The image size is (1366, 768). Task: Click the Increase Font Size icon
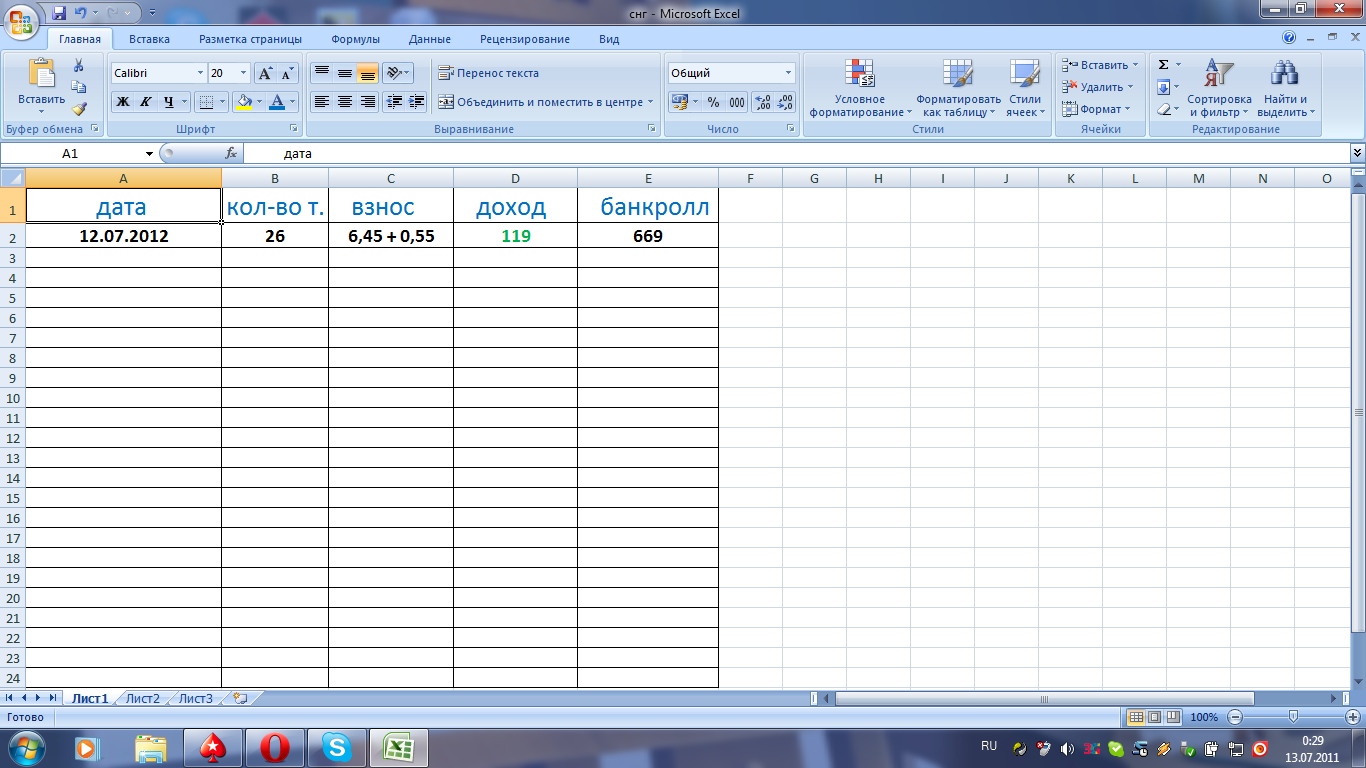[x=265, y=73]
